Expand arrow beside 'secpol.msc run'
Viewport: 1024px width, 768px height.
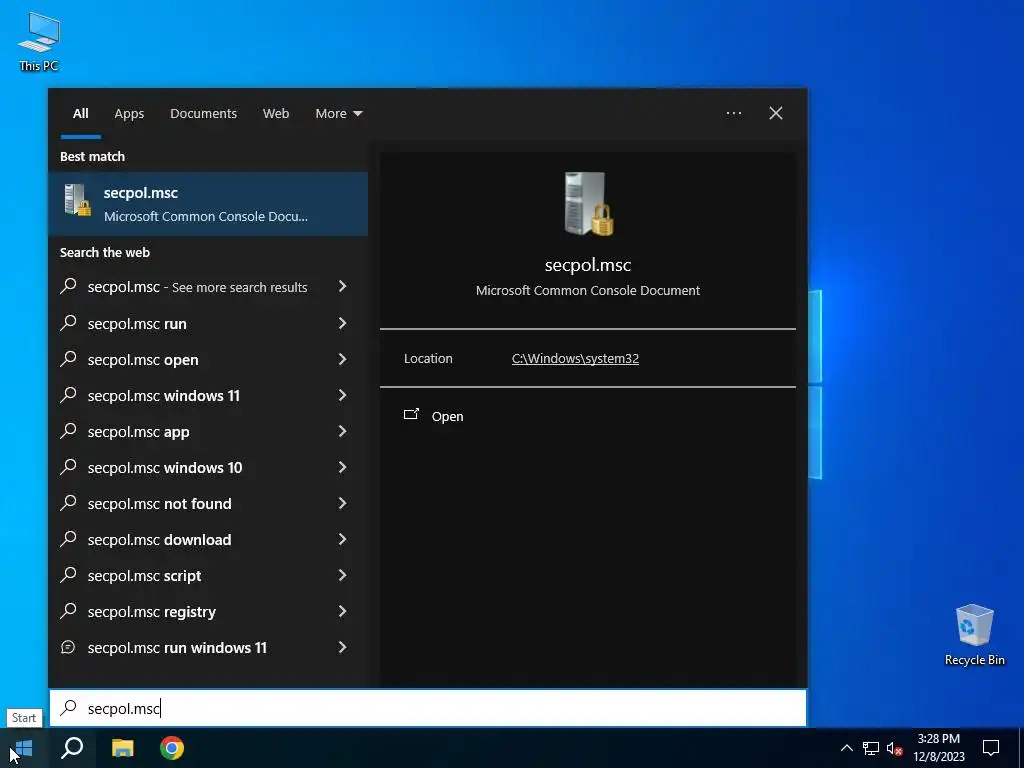click(342, 323)
